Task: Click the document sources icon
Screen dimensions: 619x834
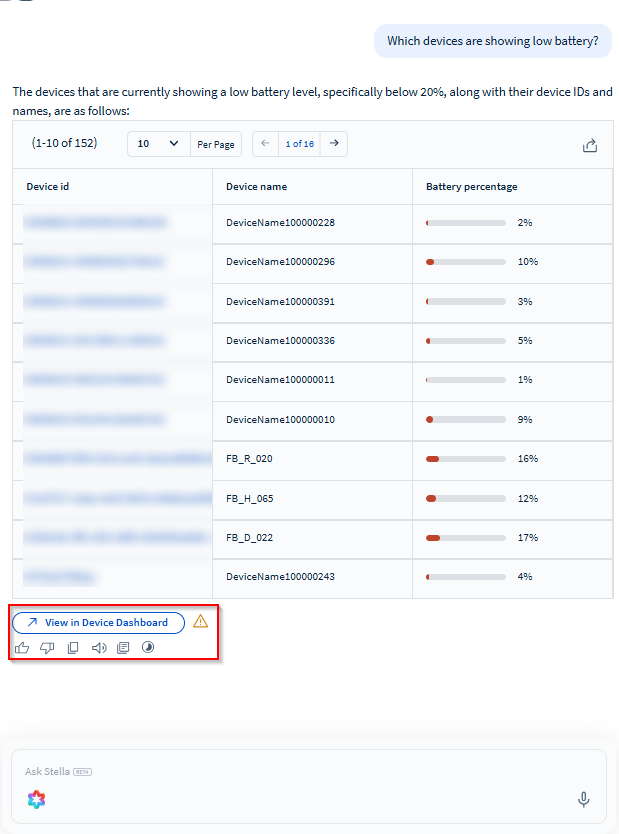Action: pyautogui.click(x=124, y=648)
